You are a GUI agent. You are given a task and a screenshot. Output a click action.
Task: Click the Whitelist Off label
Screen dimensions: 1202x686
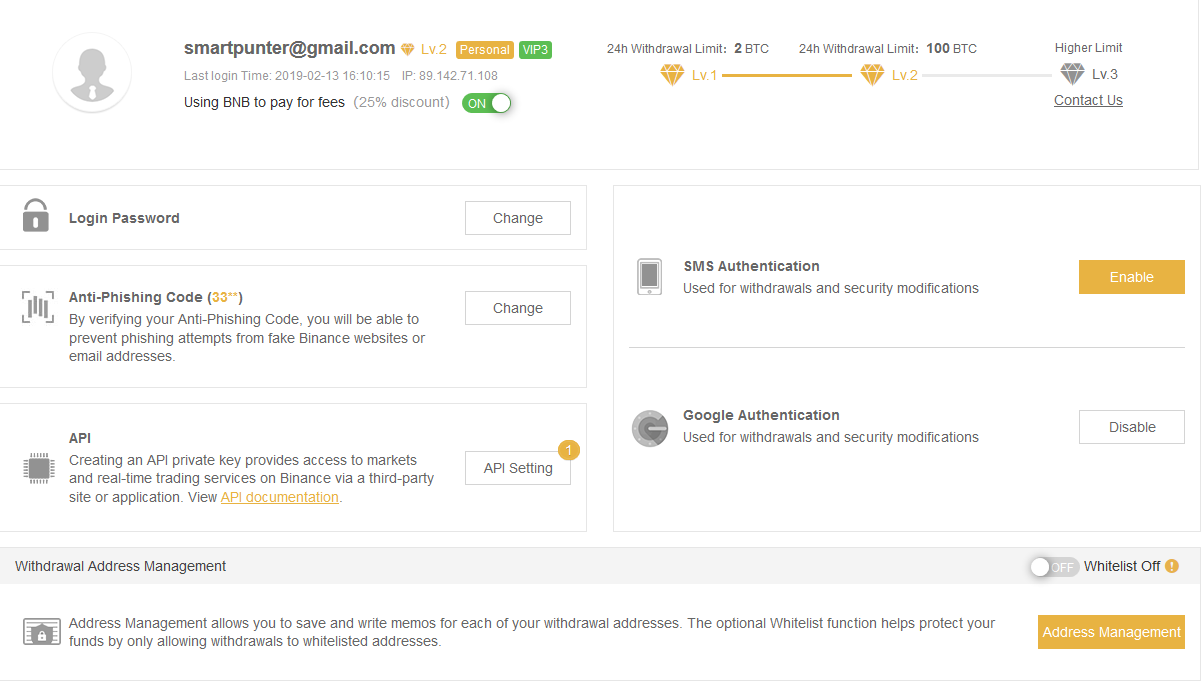pyautogui.click(x=1122, y=566)
